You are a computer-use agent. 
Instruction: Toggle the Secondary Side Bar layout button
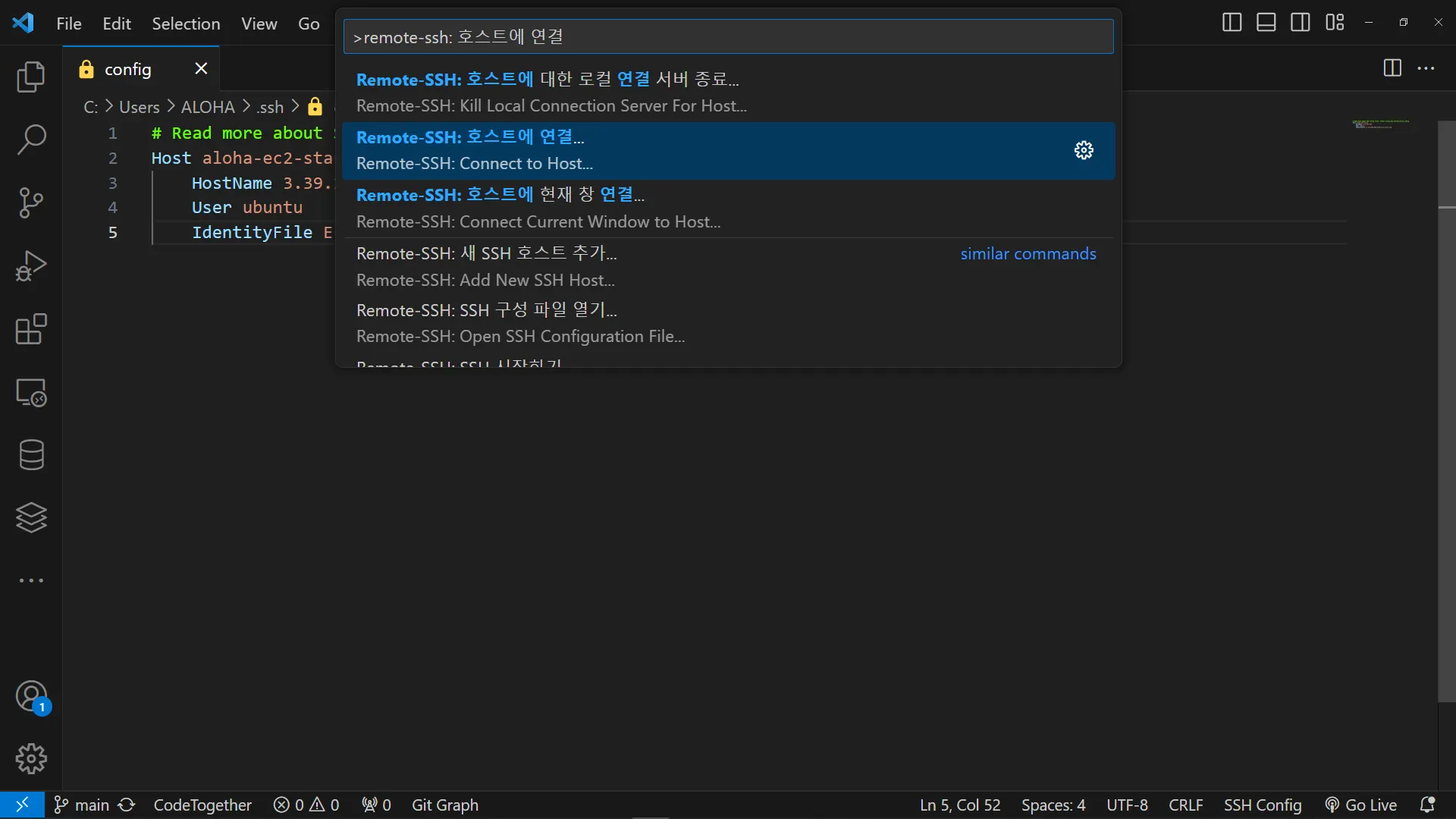click(1300, 23)
